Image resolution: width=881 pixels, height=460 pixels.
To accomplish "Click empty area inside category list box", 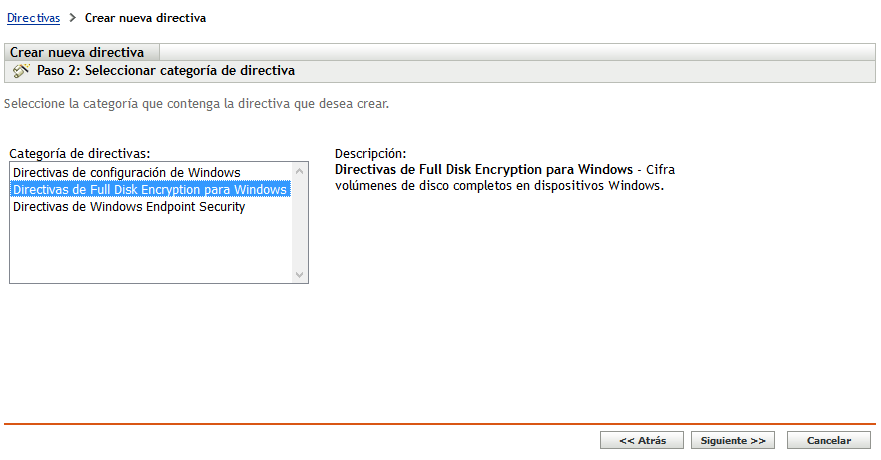I will pos(150,250).
